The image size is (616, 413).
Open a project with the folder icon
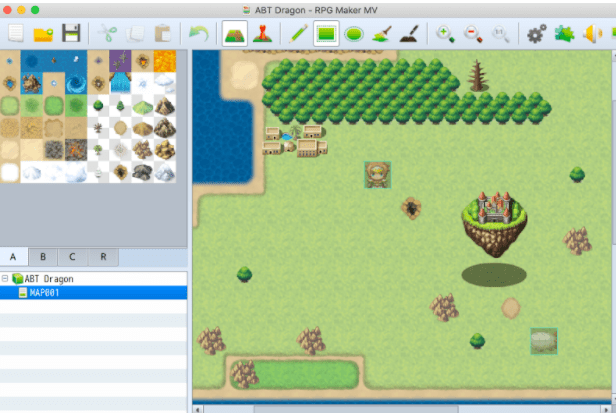43,34
